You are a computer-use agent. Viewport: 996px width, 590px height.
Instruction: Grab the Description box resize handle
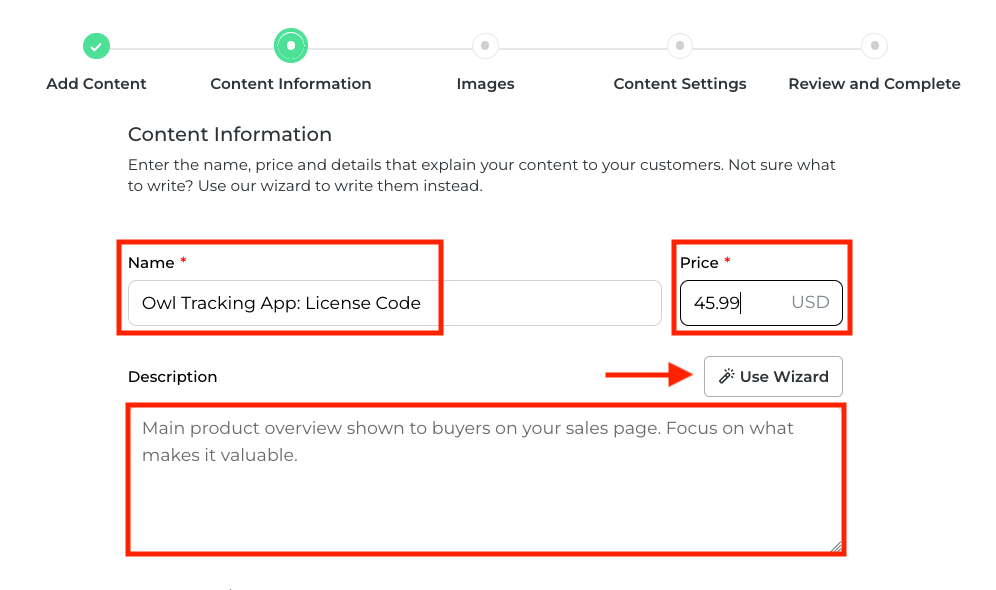836,546
